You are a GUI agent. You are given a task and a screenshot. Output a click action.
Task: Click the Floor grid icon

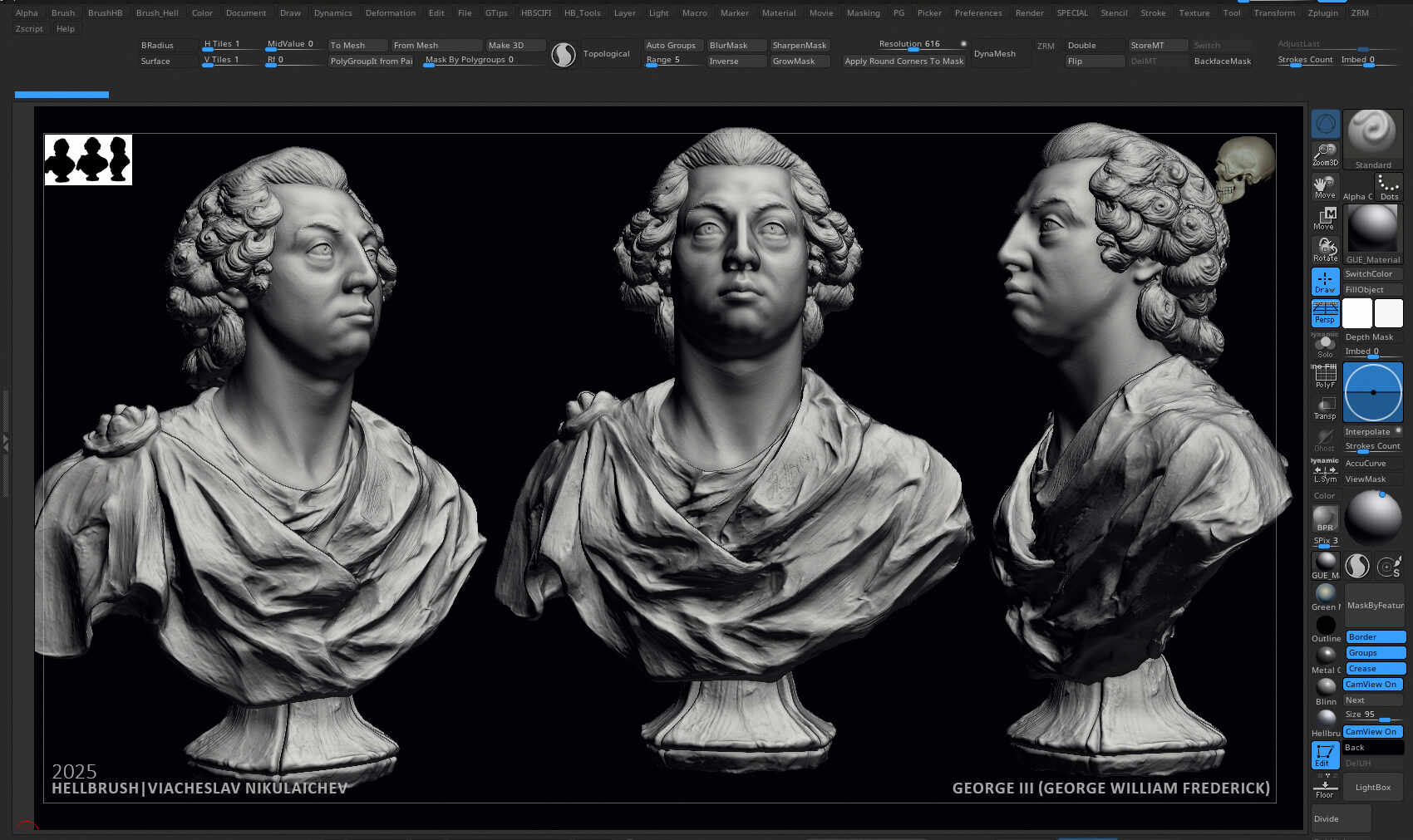pos(1324,787)
